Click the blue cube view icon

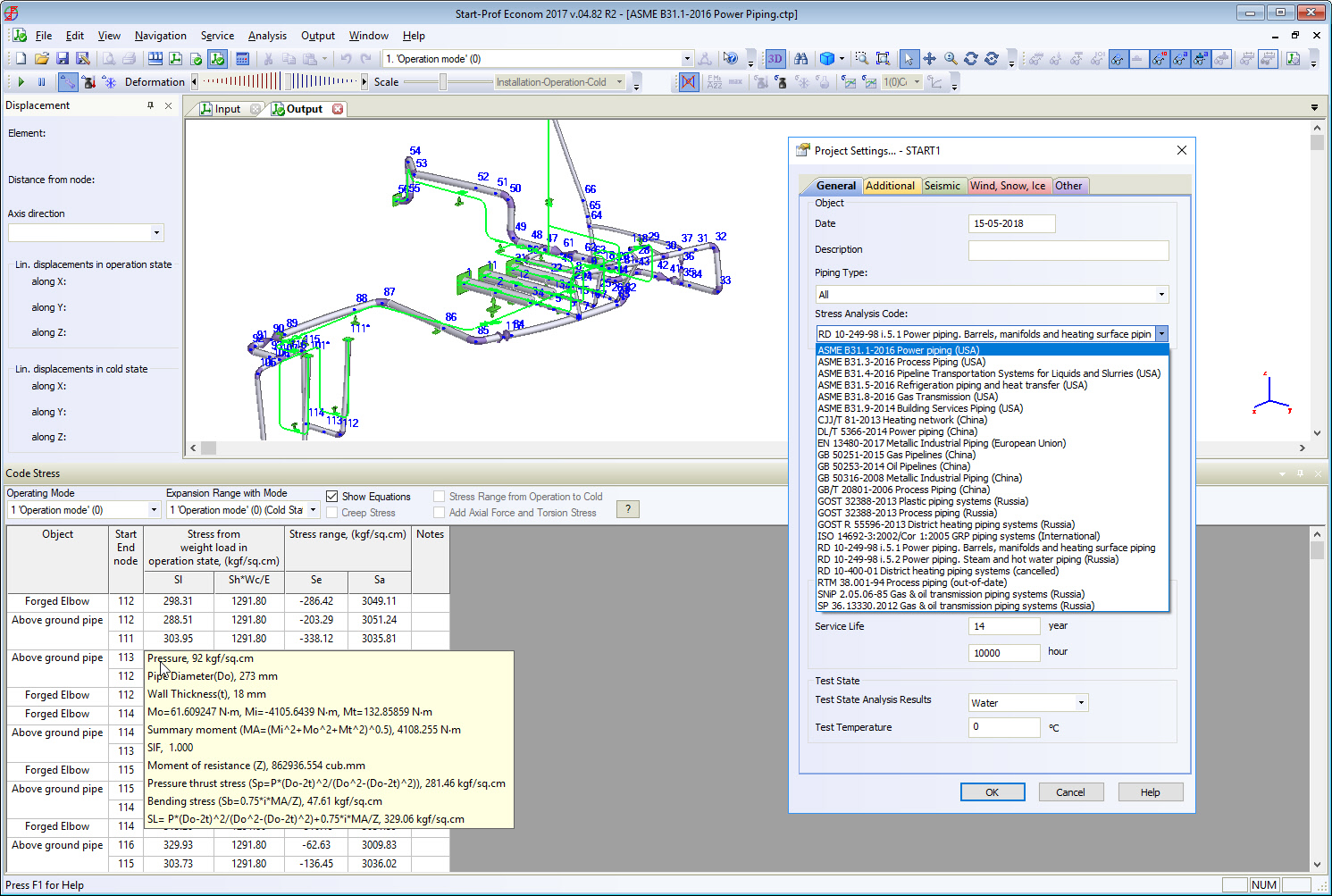point(827,59)
